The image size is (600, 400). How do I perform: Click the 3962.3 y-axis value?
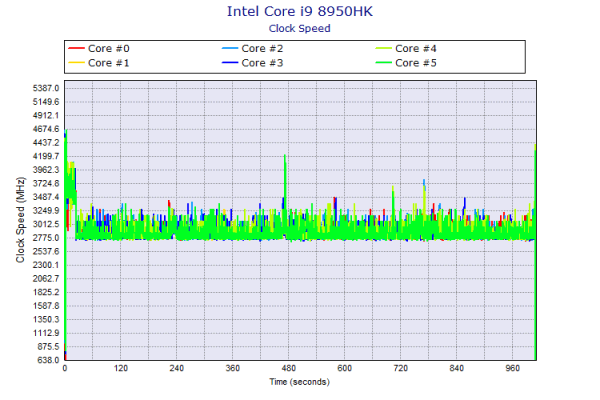46,170
